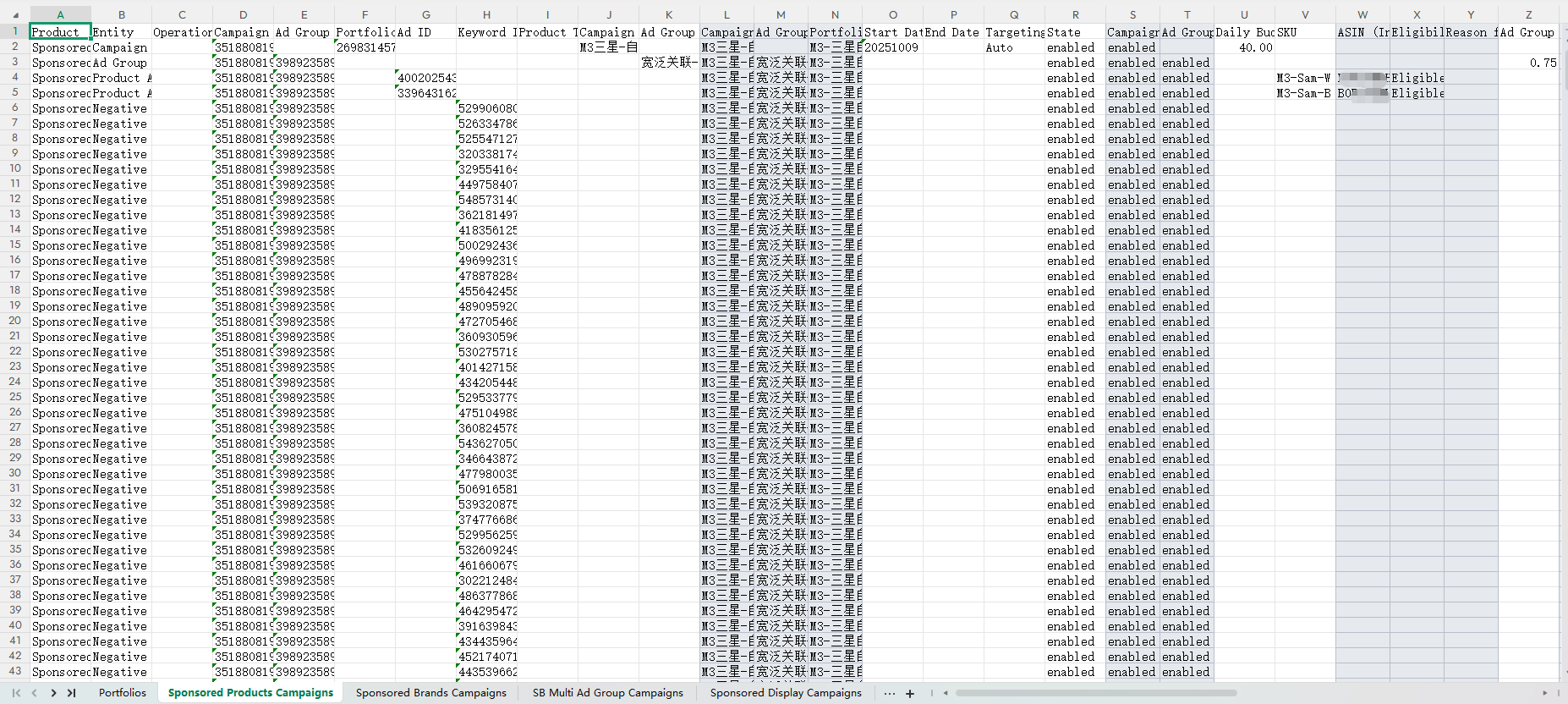Select the SB Multi Ad Group Campaigns tab
This screenshot has width=1568, height=704.
(x=607, y=693)
